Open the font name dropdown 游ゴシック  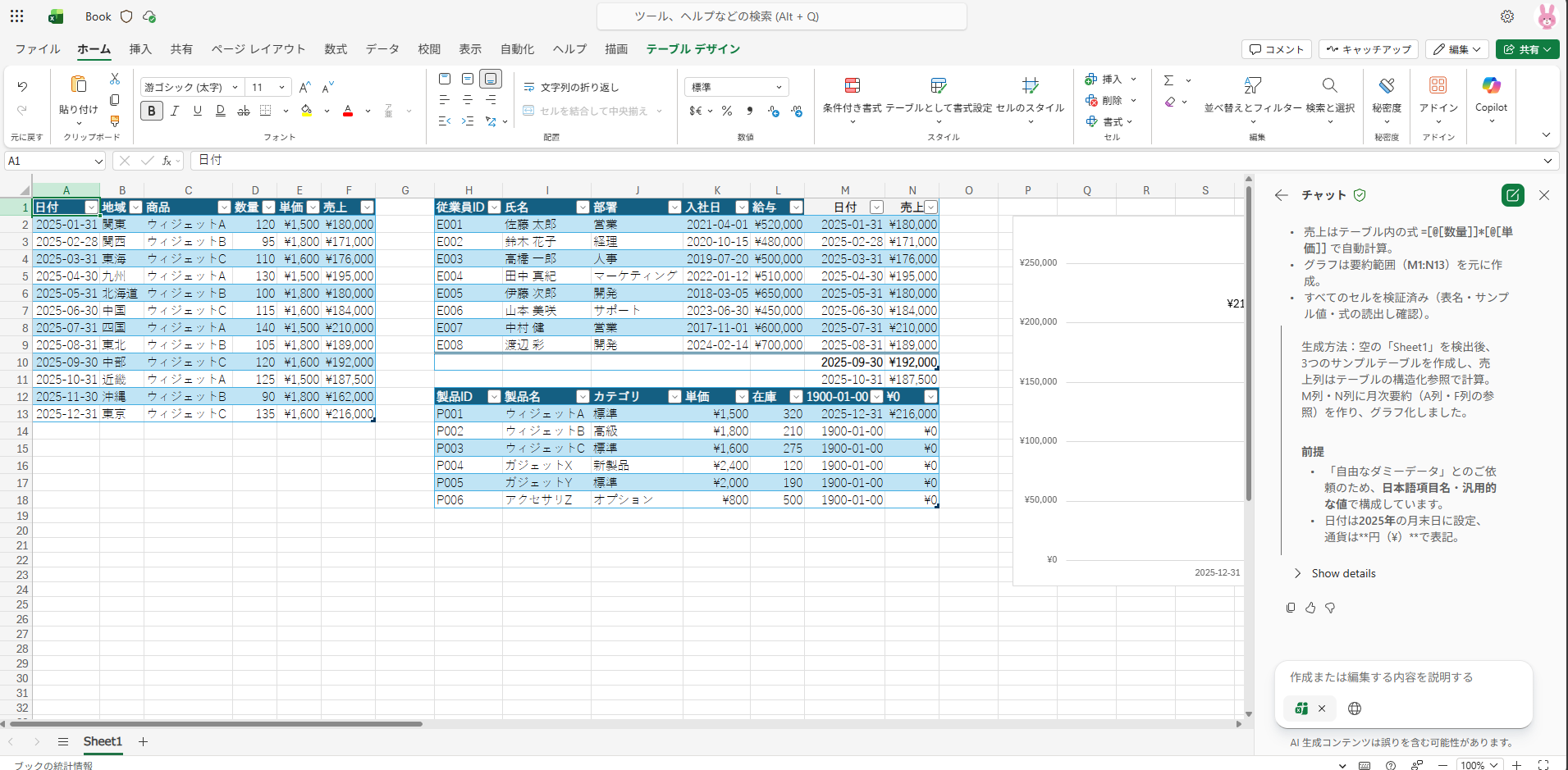(x=191, y=87)
